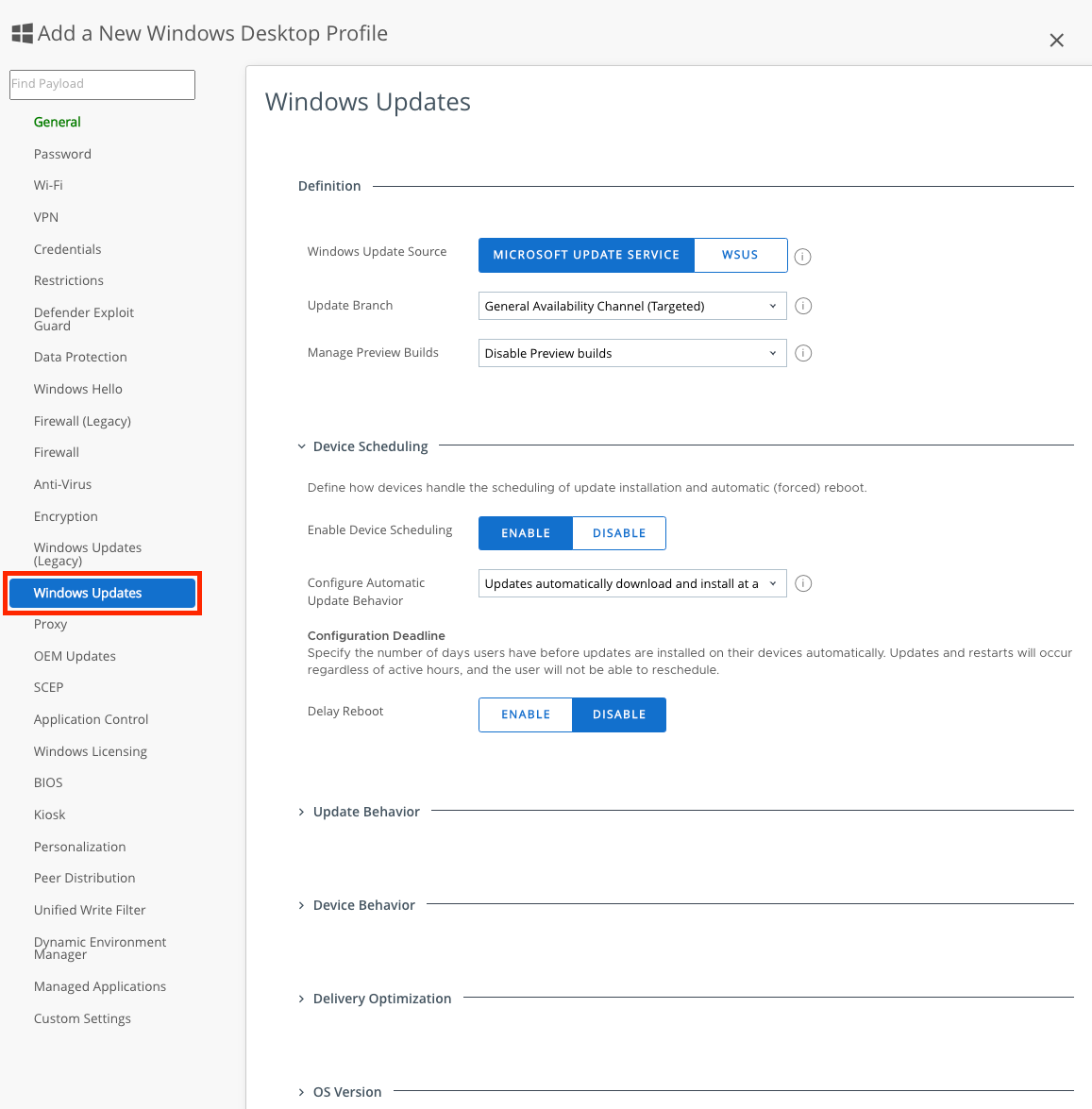1092x1109 pixels.
Task: Set Enable Device Scheduling to Disable
Action: (x=618, y=533)
